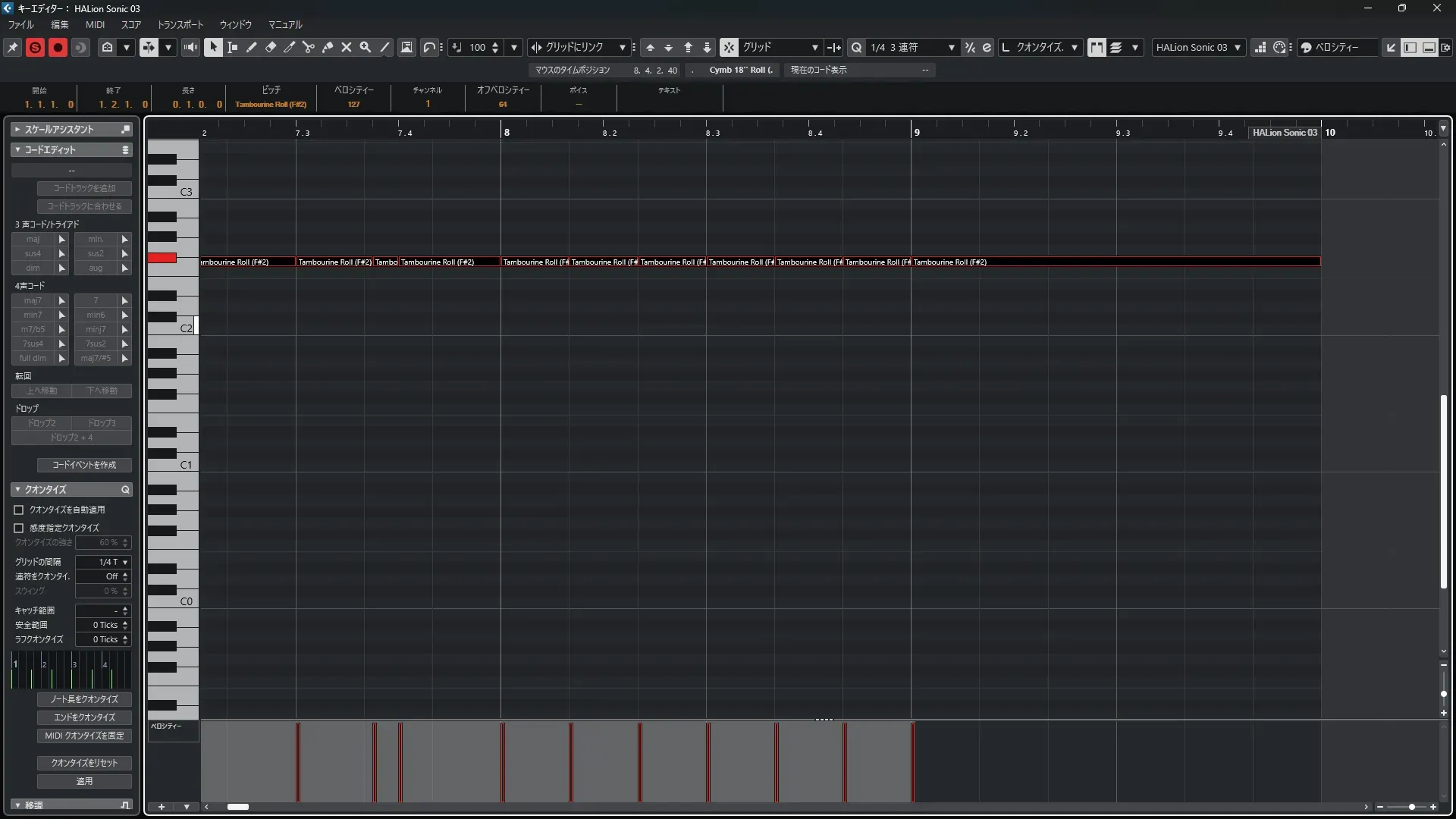Image resolution: width=1456 pixels, height=819 pixels.
Task: Select the Erase tool
Action: 271,47
